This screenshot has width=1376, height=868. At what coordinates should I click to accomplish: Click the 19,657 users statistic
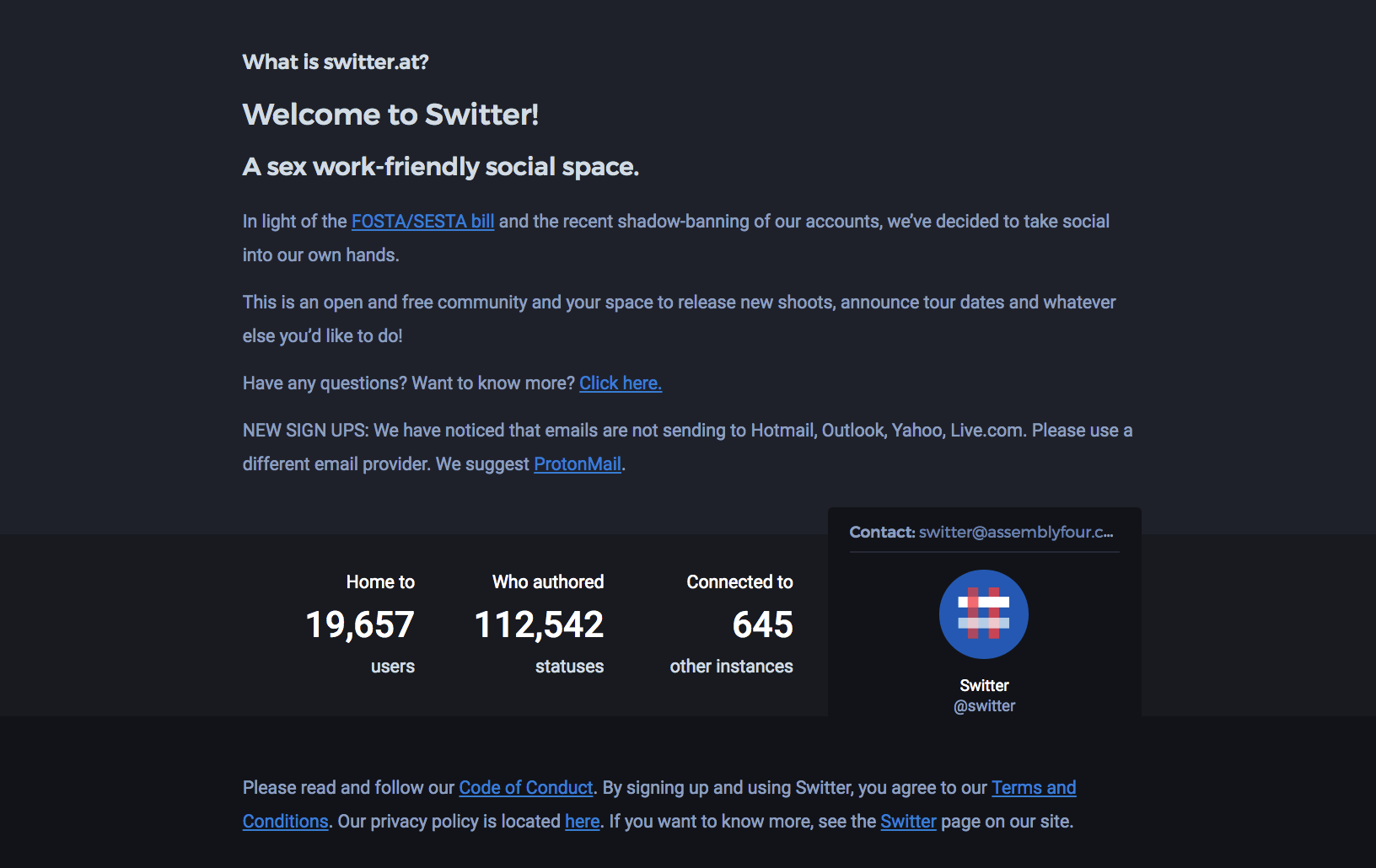[x=359, y=624]
